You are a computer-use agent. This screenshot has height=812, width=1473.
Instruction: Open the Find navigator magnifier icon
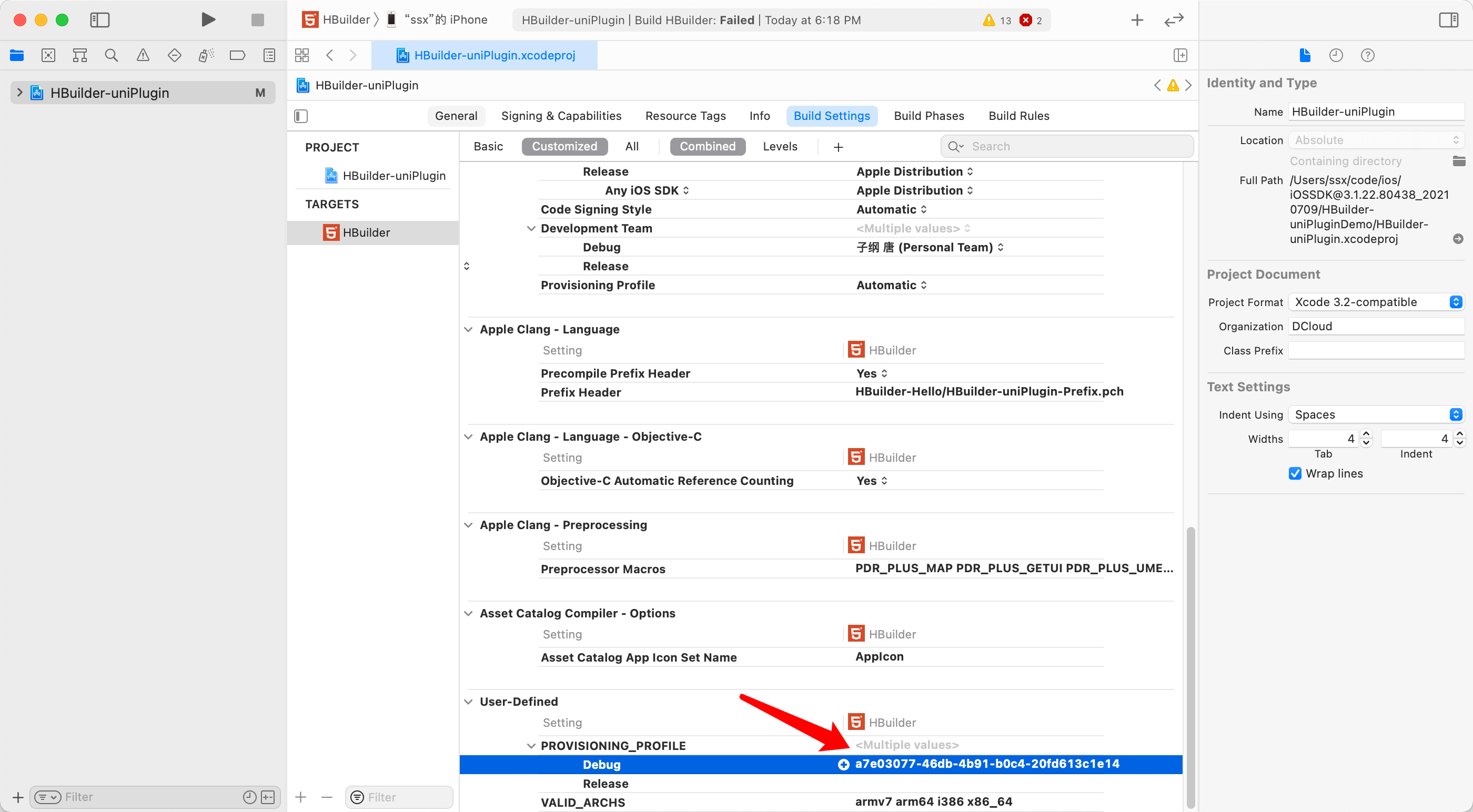[x=111, y=55]
